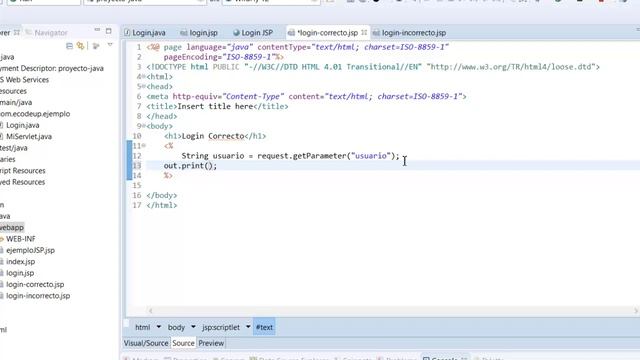Click the left arrow of horizontal scrollbar
This screenshot has width=640, height=360.
click(x=151, y=311)
